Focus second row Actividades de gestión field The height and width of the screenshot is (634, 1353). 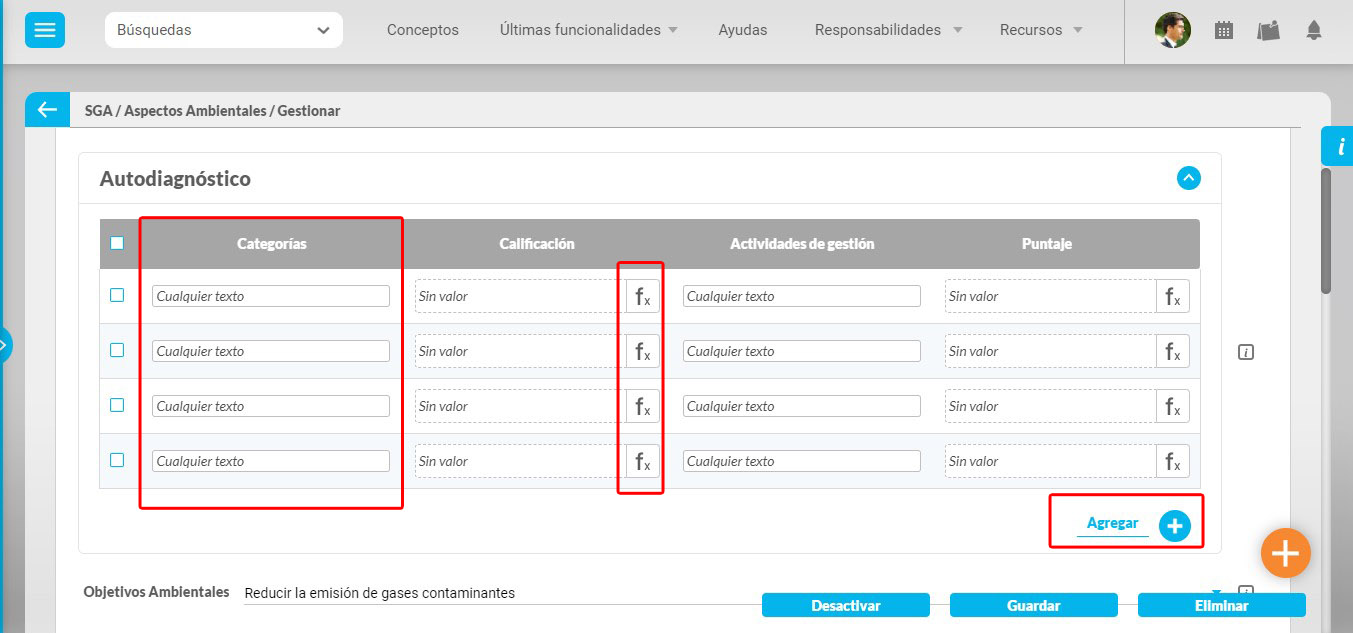(801, 351)
